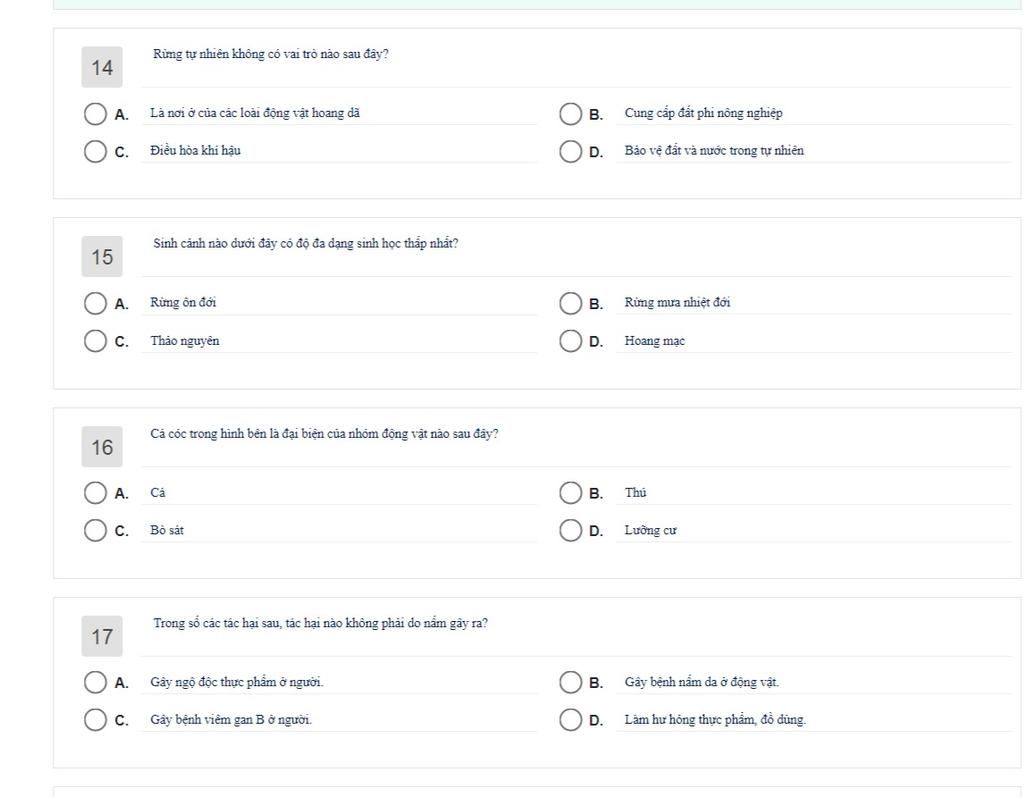Click the question 17 number badge
This screenshot has width=1024, height=797.
point(102,636)
